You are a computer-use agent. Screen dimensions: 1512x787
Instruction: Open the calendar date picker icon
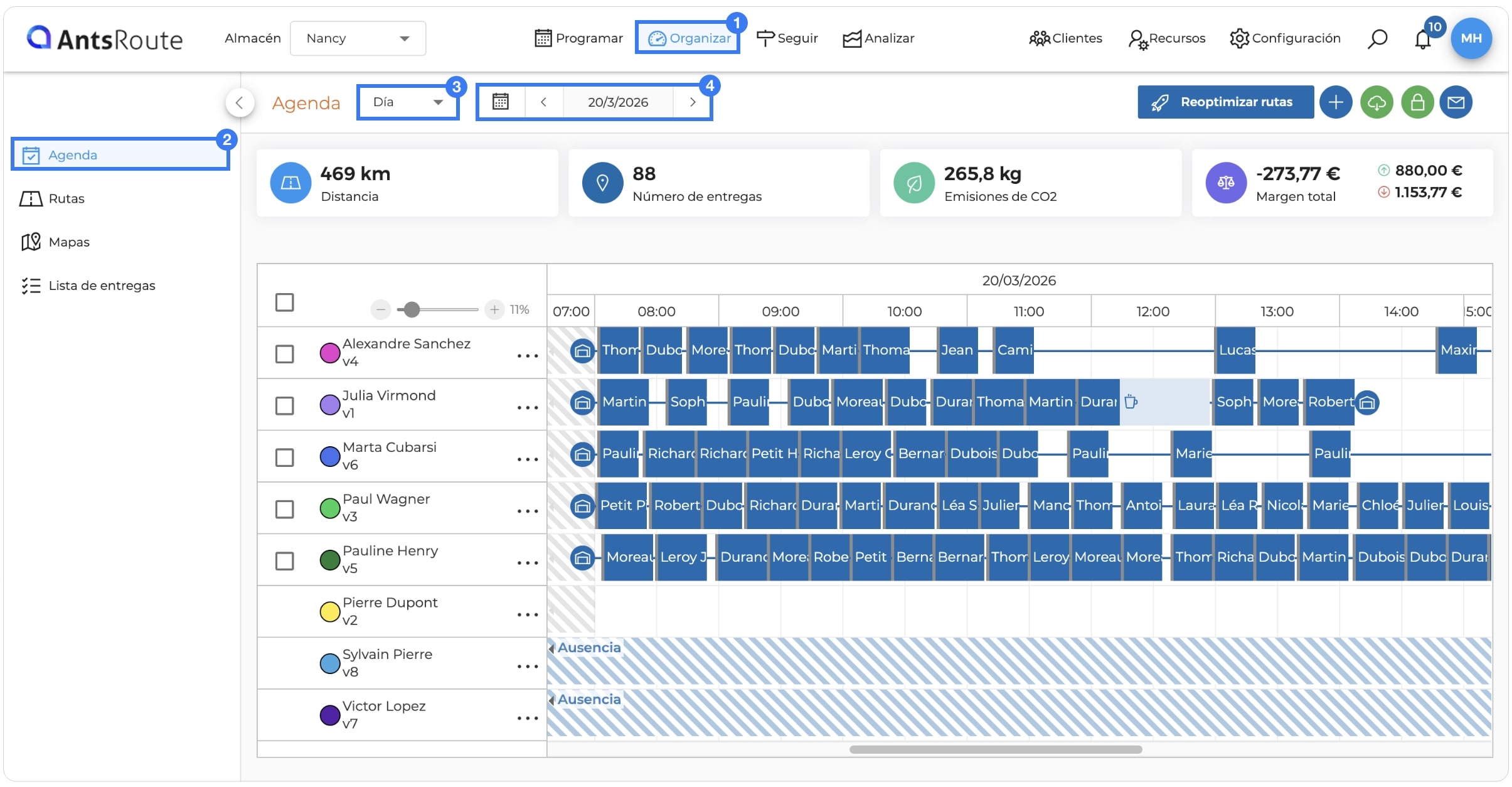point(500,102)
